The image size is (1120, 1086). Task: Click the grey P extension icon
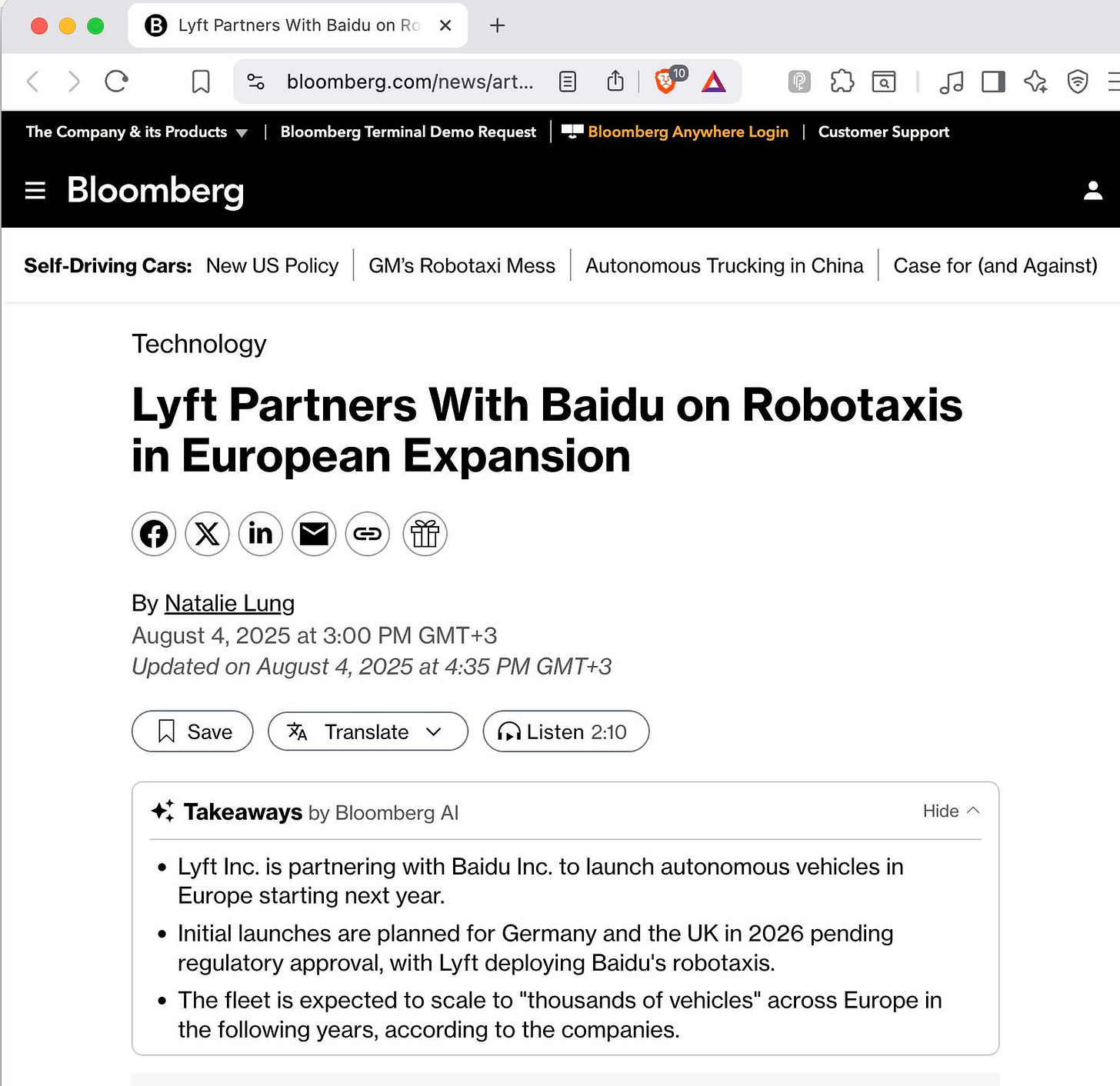pos(800,82)
